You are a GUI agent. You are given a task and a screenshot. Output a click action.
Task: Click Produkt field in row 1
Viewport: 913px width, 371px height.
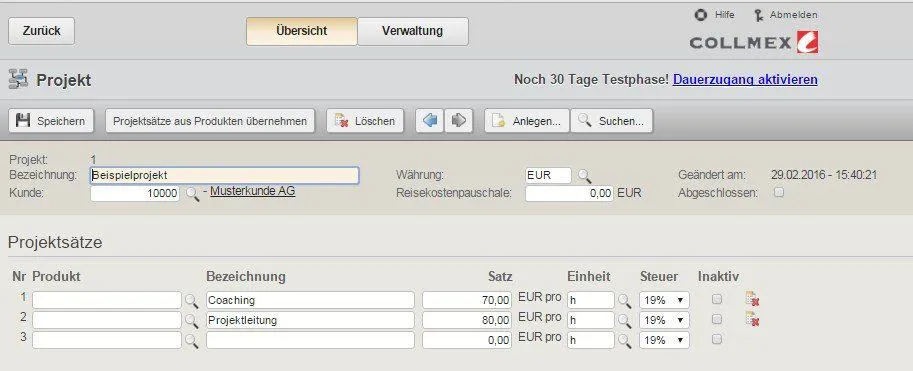[x=107, y=300]
